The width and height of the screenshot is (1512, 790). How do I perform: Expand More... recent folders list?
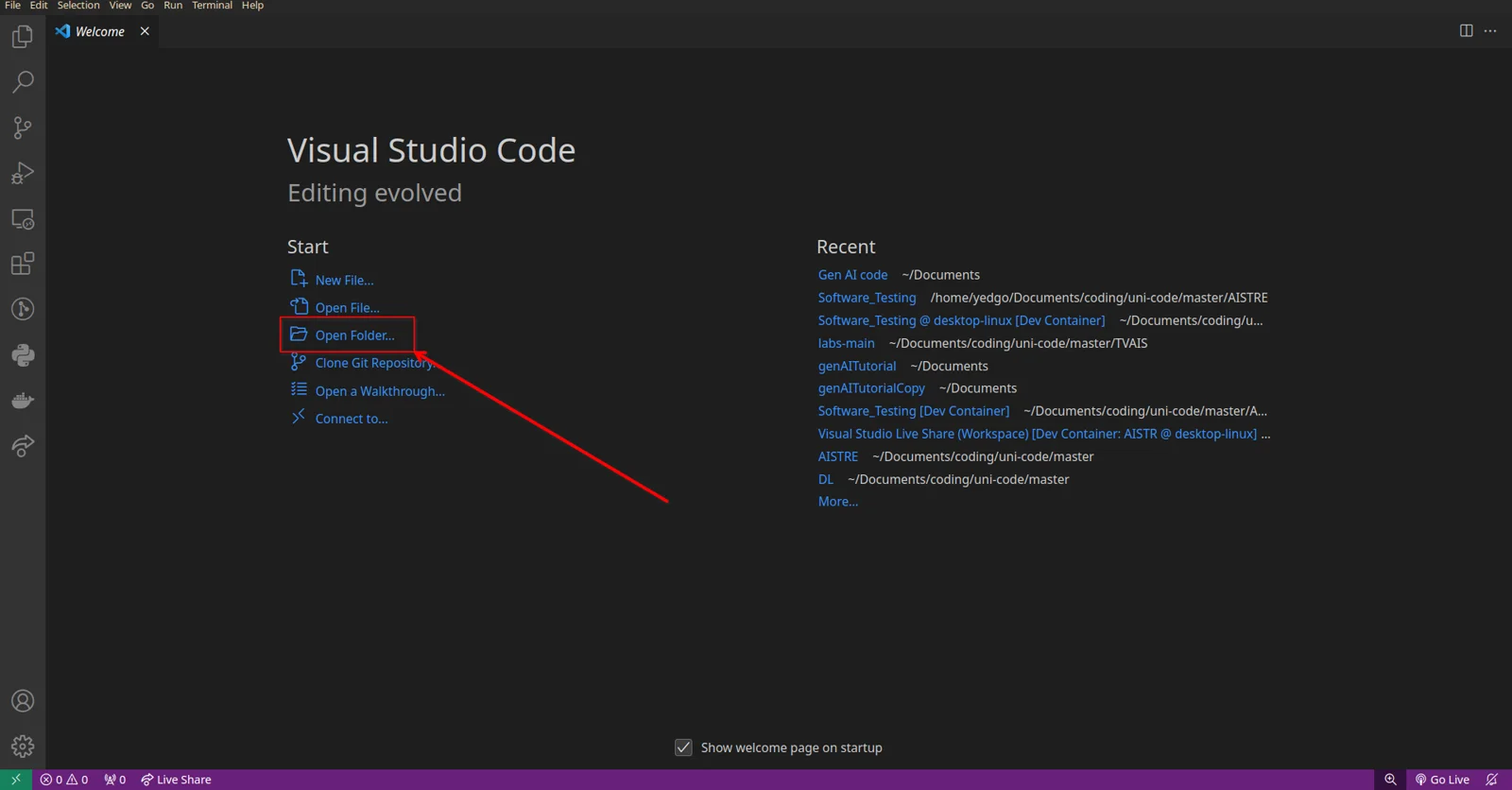click(838, 502)
